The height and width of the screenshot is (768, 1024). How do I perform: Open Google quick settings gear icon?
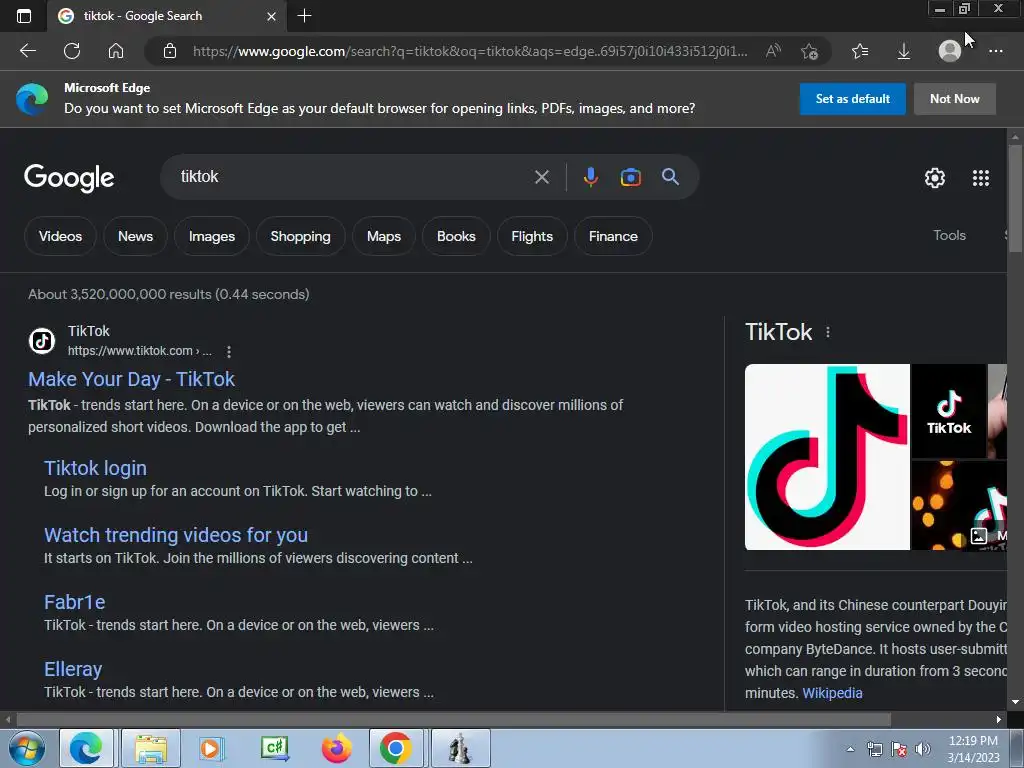click(935, 178)
